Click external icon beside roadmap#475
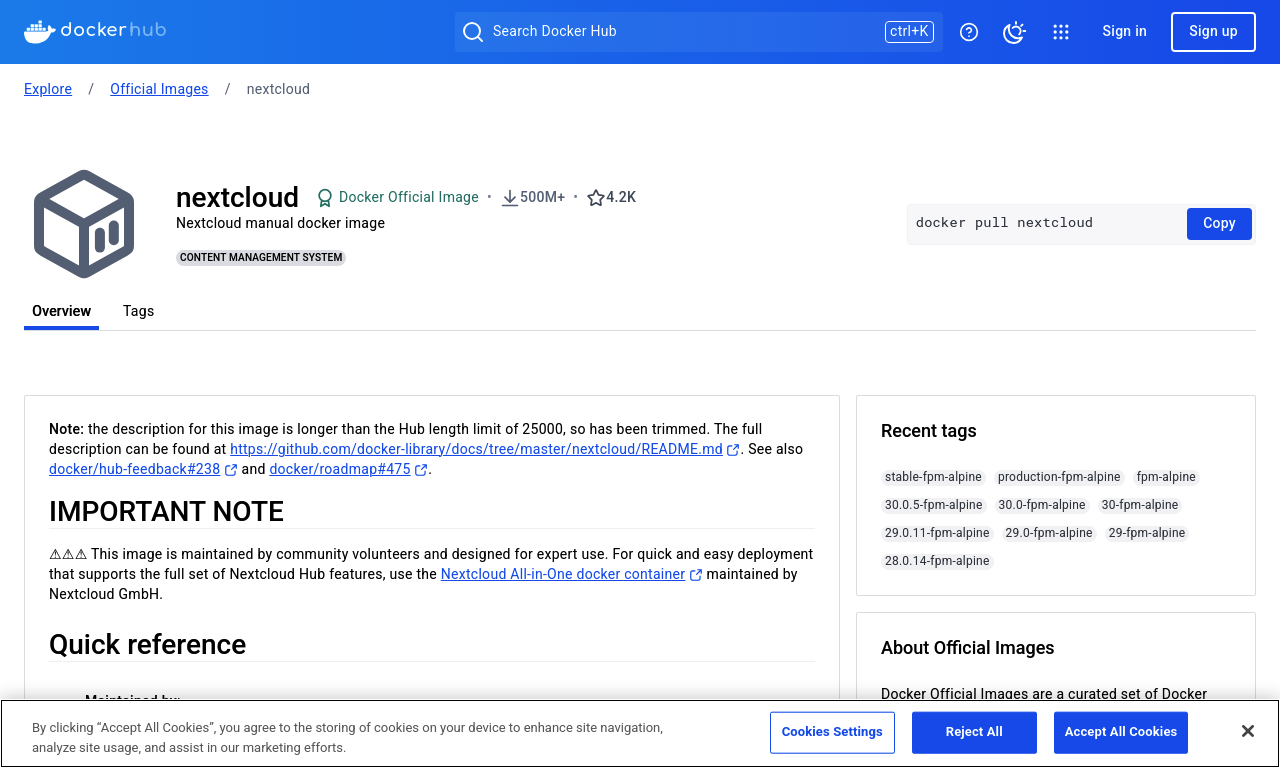This screenshot has width=1280, height=768. pyautogui.click(x=421, y=470)
